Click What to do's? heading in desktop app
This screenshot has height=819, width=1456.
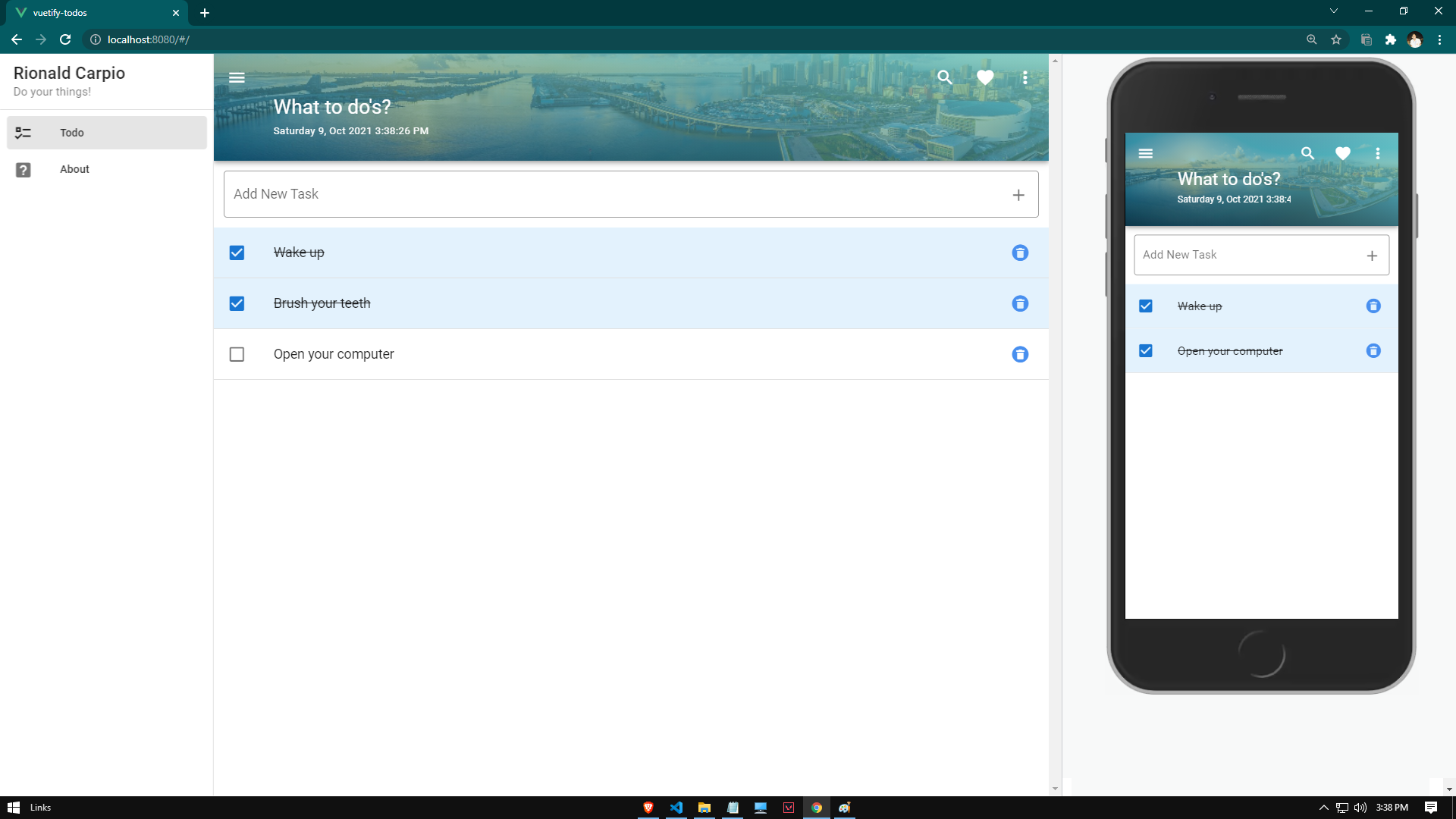332,107
